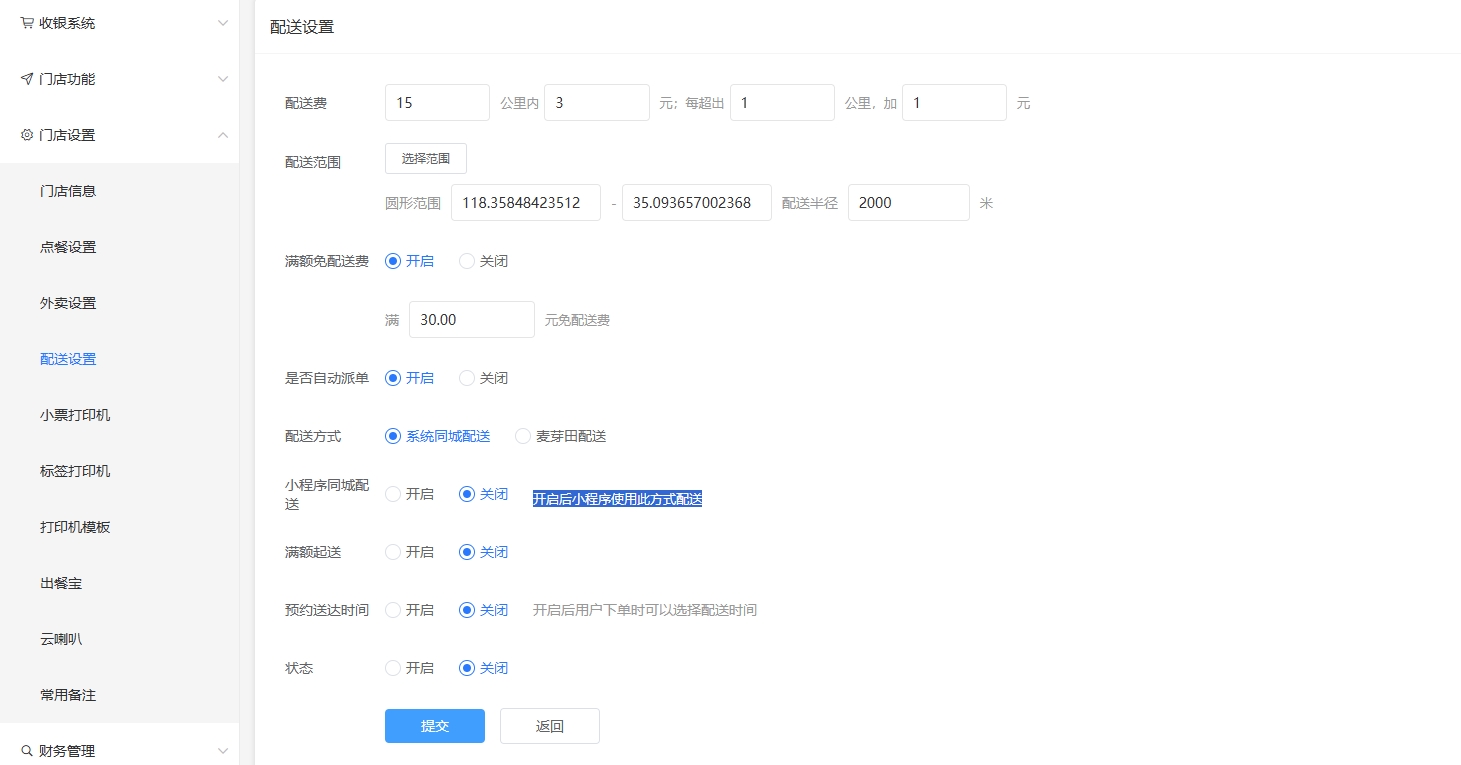This screenshot has height=765, width=1461.
Task: Click the 选择范围 button
Action: pyautogui.click(x=426, y=159)
